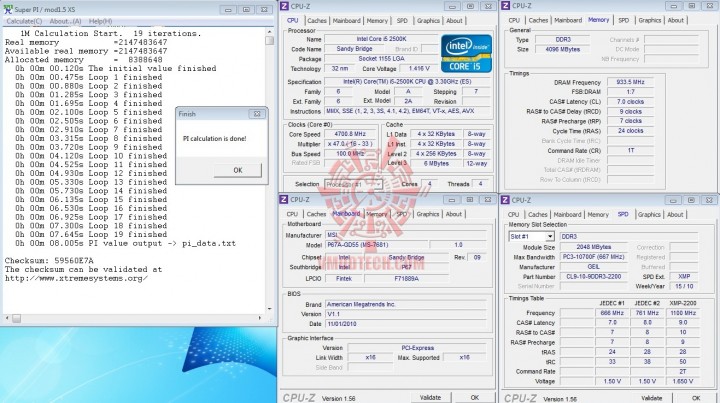Click the horizontal scrollbar thumb in Super PI
Screen dimensions: 720x403
click(x=17, y=318)
